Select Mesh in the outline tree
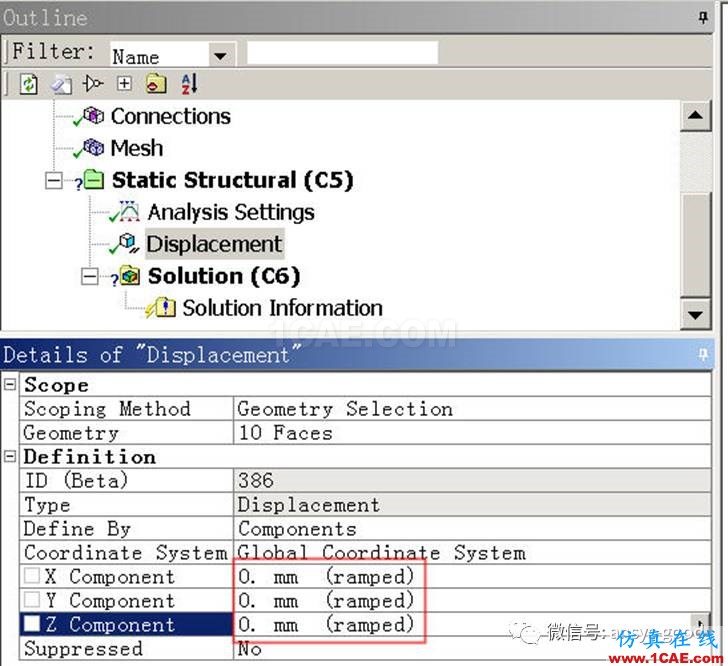The height and width of the screenshot is (666, 728). pos(136,148)
